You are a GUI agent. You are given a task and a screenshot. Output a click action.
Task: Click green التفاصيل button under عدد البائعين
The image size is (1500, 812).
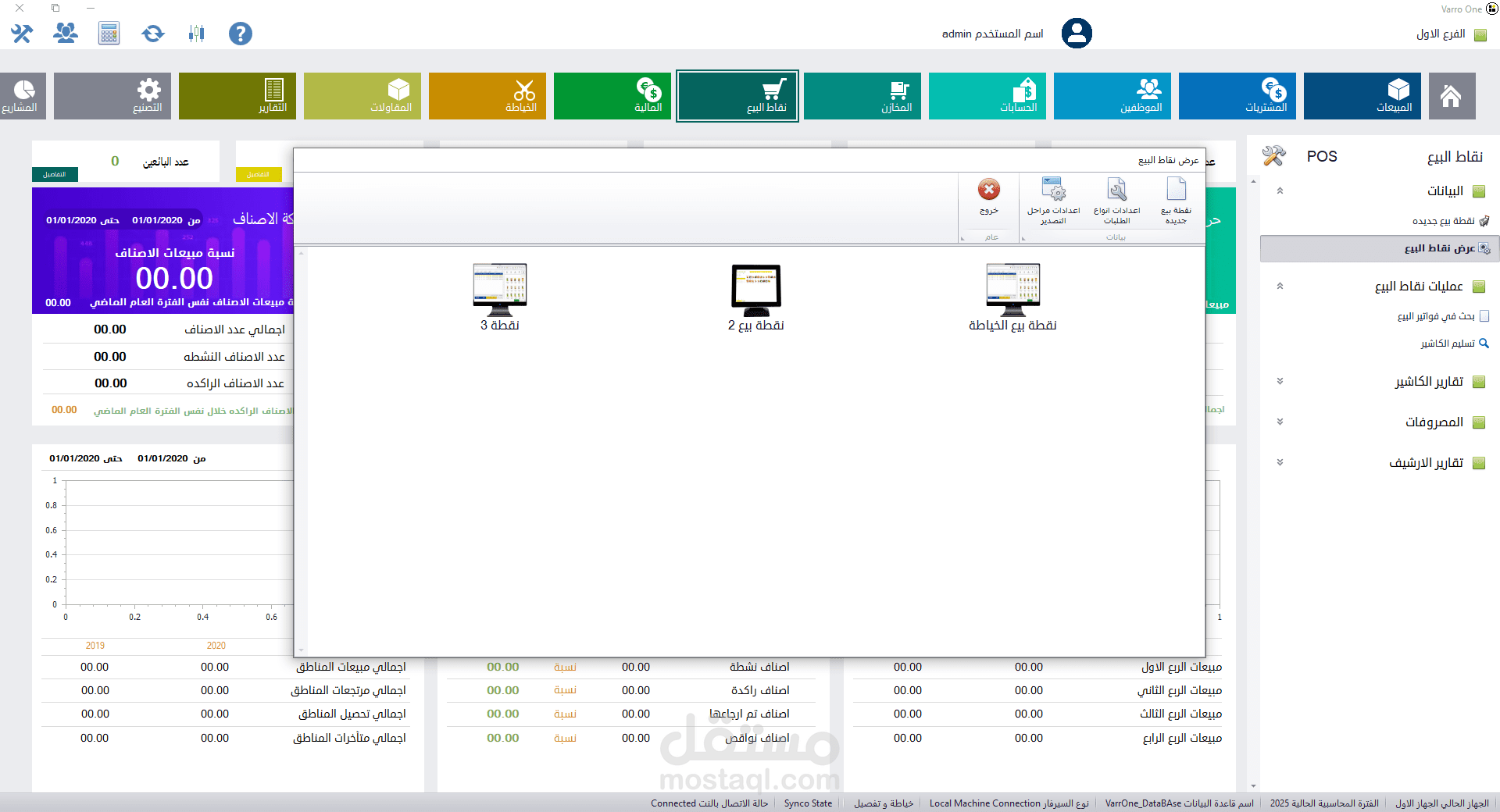[x=55, y=174]
